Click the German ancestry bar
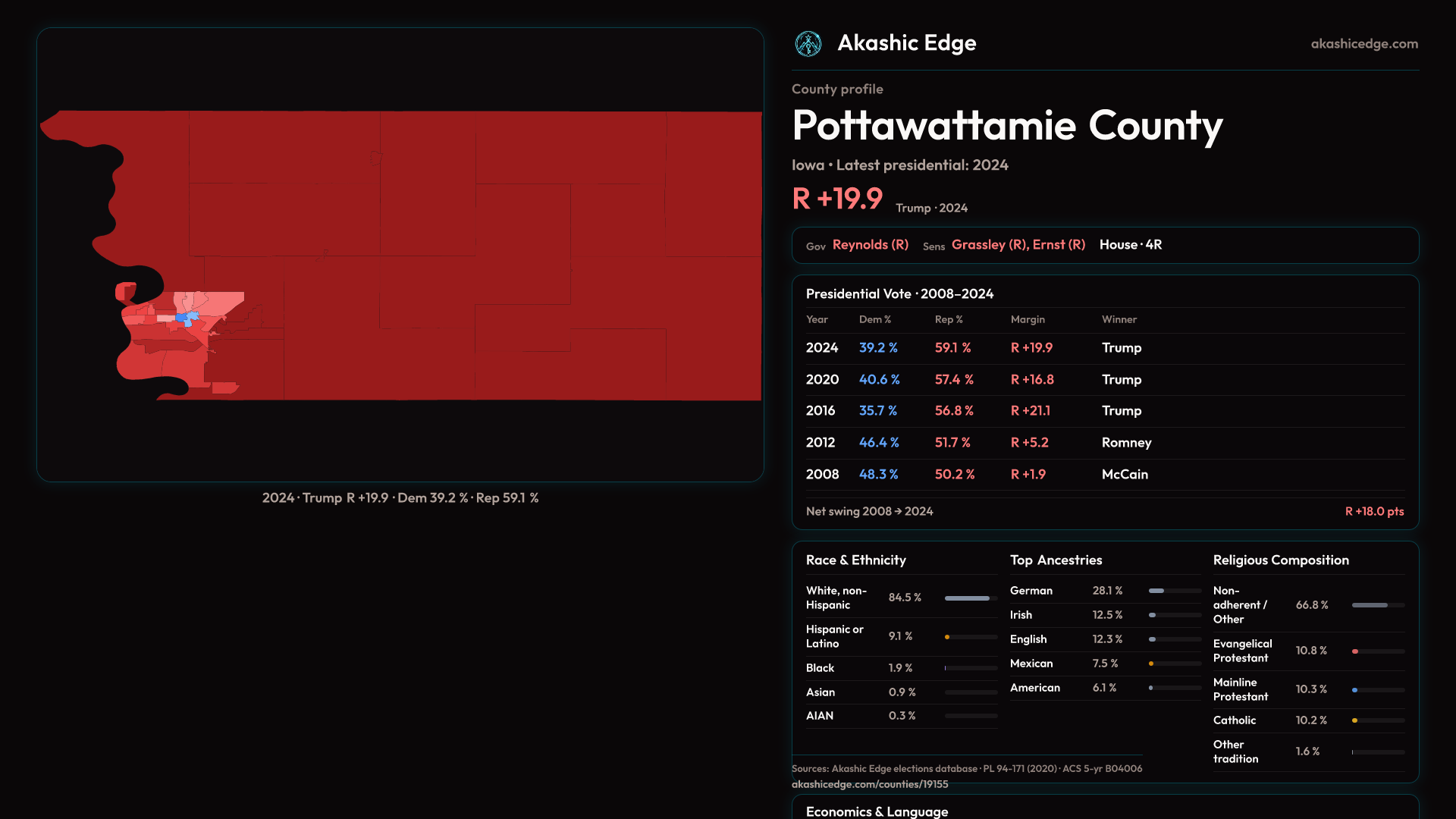1456x819 pixels. point(1156,591)
